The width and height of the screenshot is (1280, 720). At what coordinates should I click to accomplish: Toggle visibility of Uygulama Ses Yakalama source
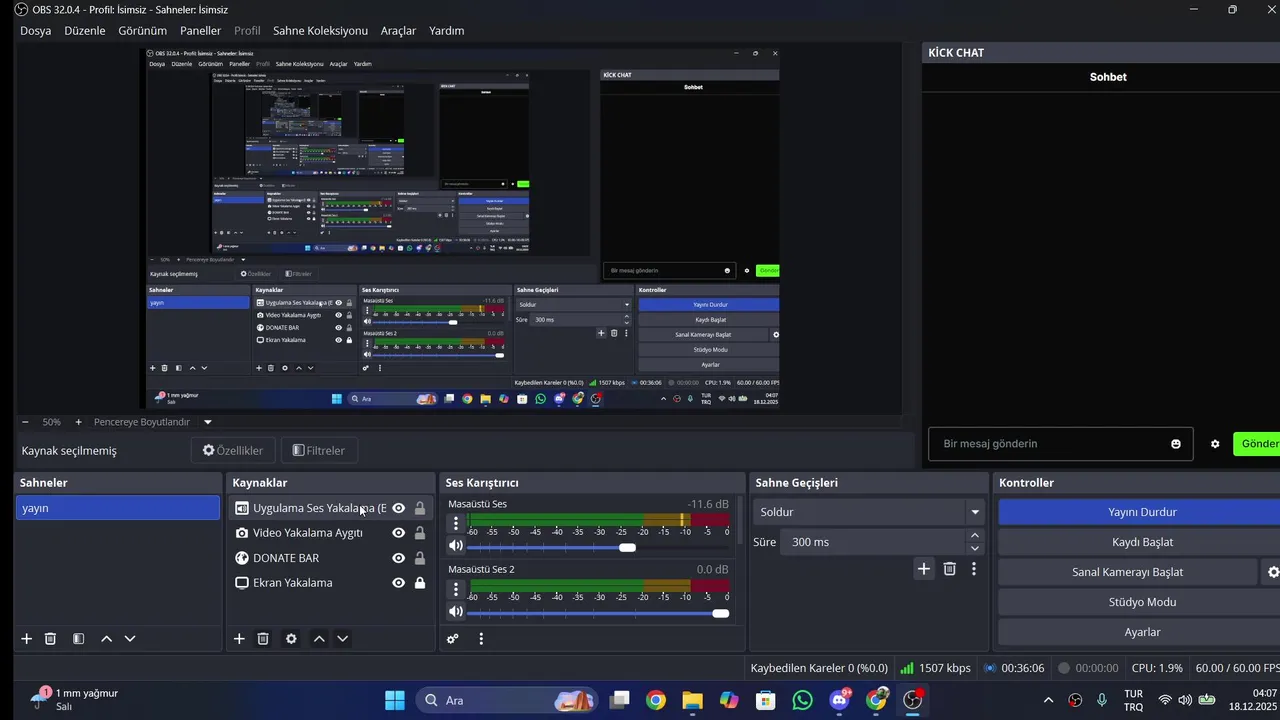(x=398, y=508)
